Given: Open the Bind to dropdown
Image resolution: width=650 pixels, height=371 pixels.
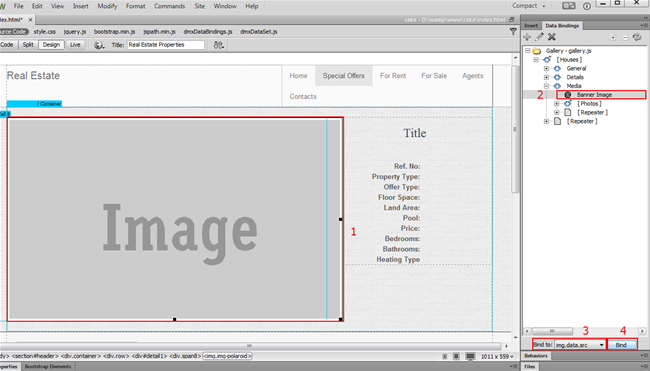Looking at the screenshot, I should [x=580, y=345].
